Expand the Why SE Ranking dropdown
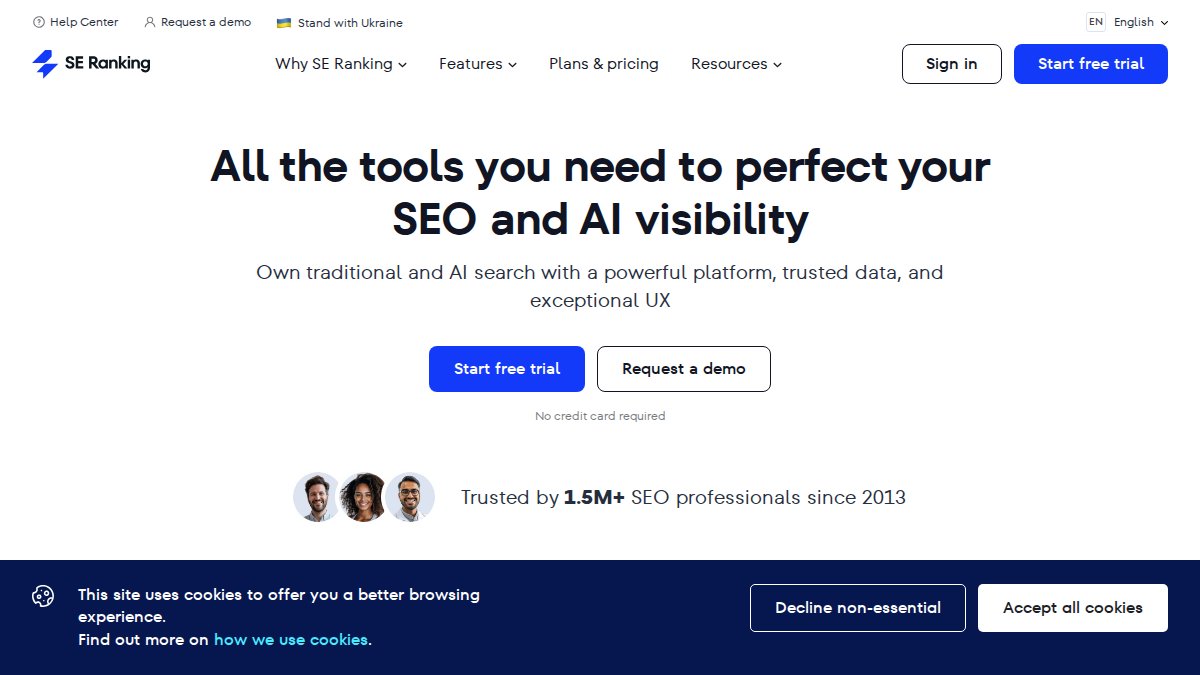 pos(341,64)
